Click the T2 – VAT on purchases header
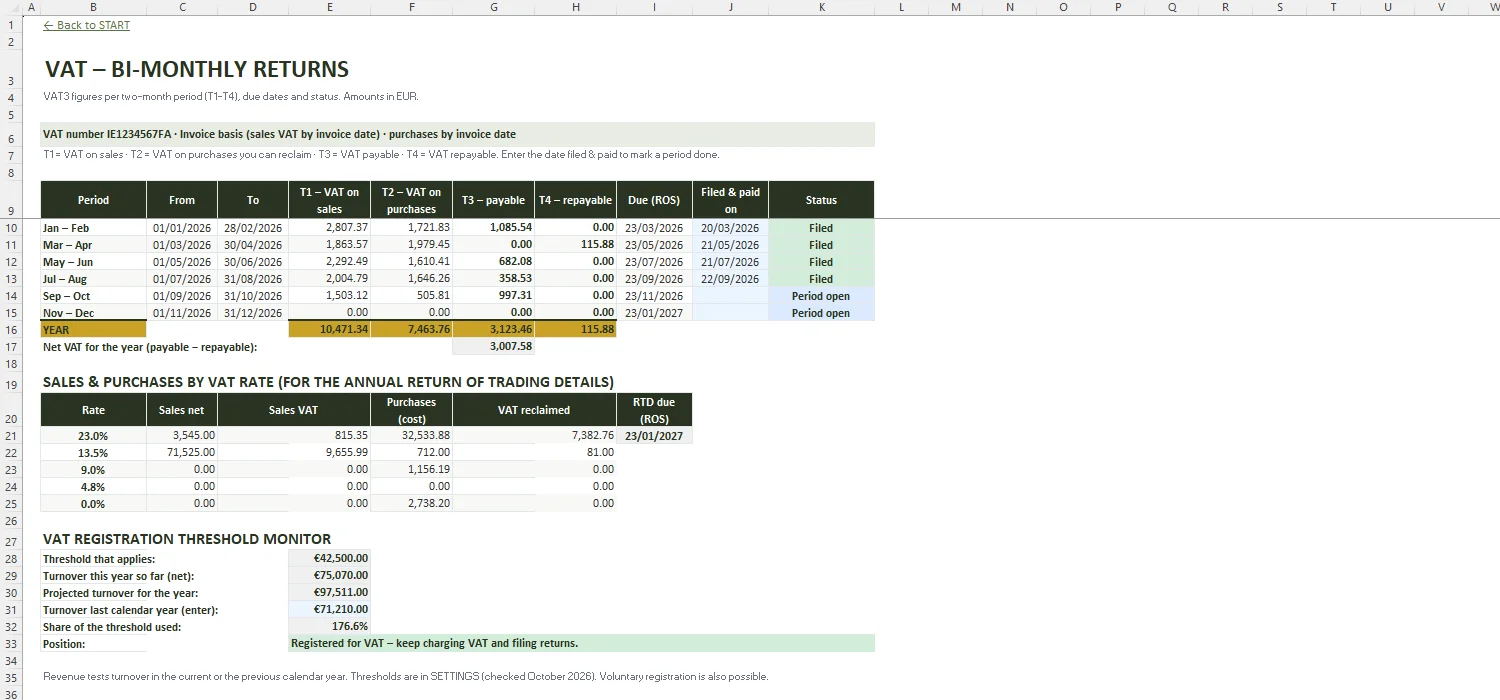The image size is (1500, 700). (x=411, y=200)
